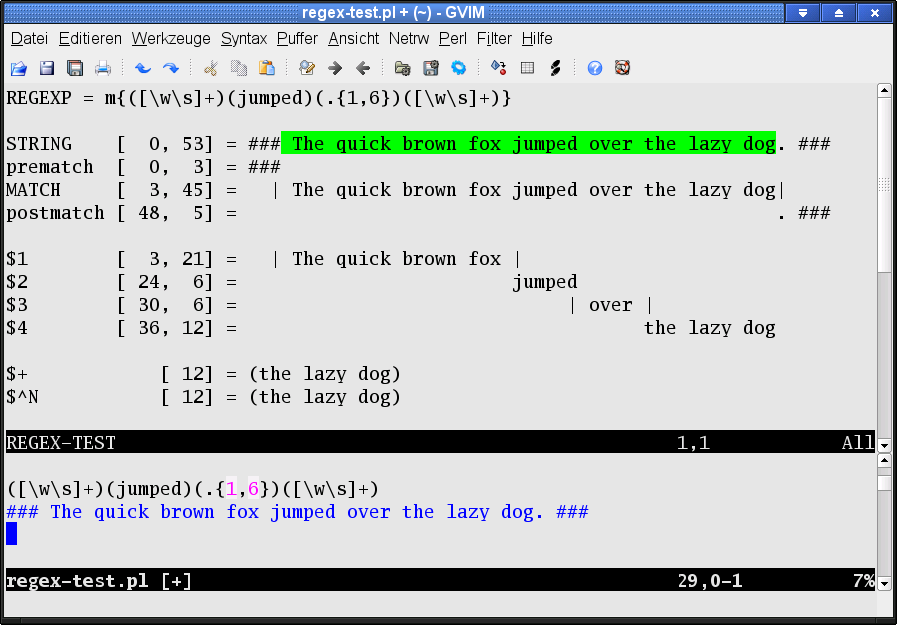This screenshot has height=625, width=897.
Task: Jump to next match with Find Next arrow
Action: pos(334,68)
